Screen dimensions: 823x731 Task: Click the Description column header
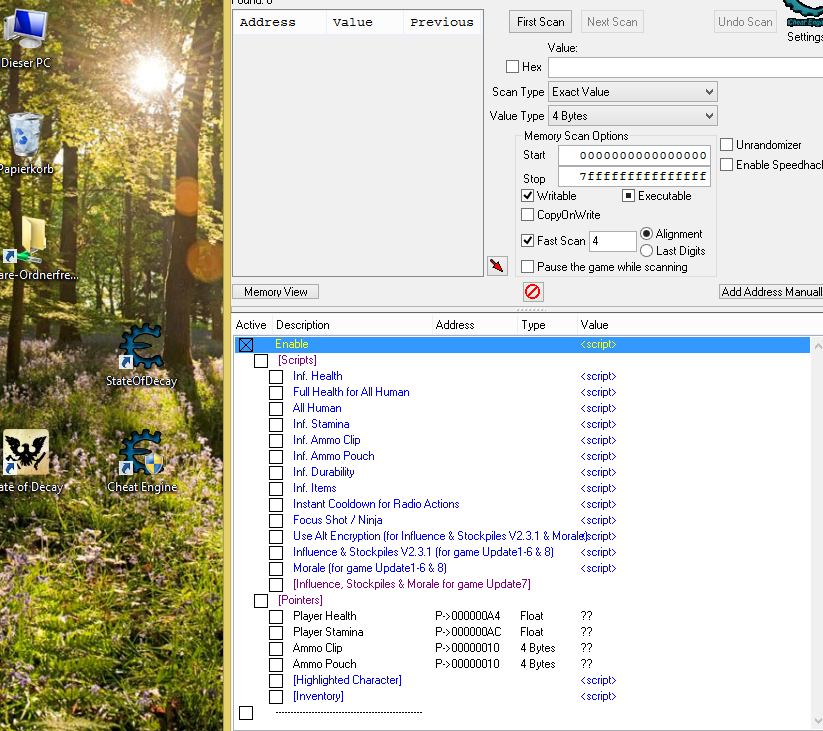[352, 325]
